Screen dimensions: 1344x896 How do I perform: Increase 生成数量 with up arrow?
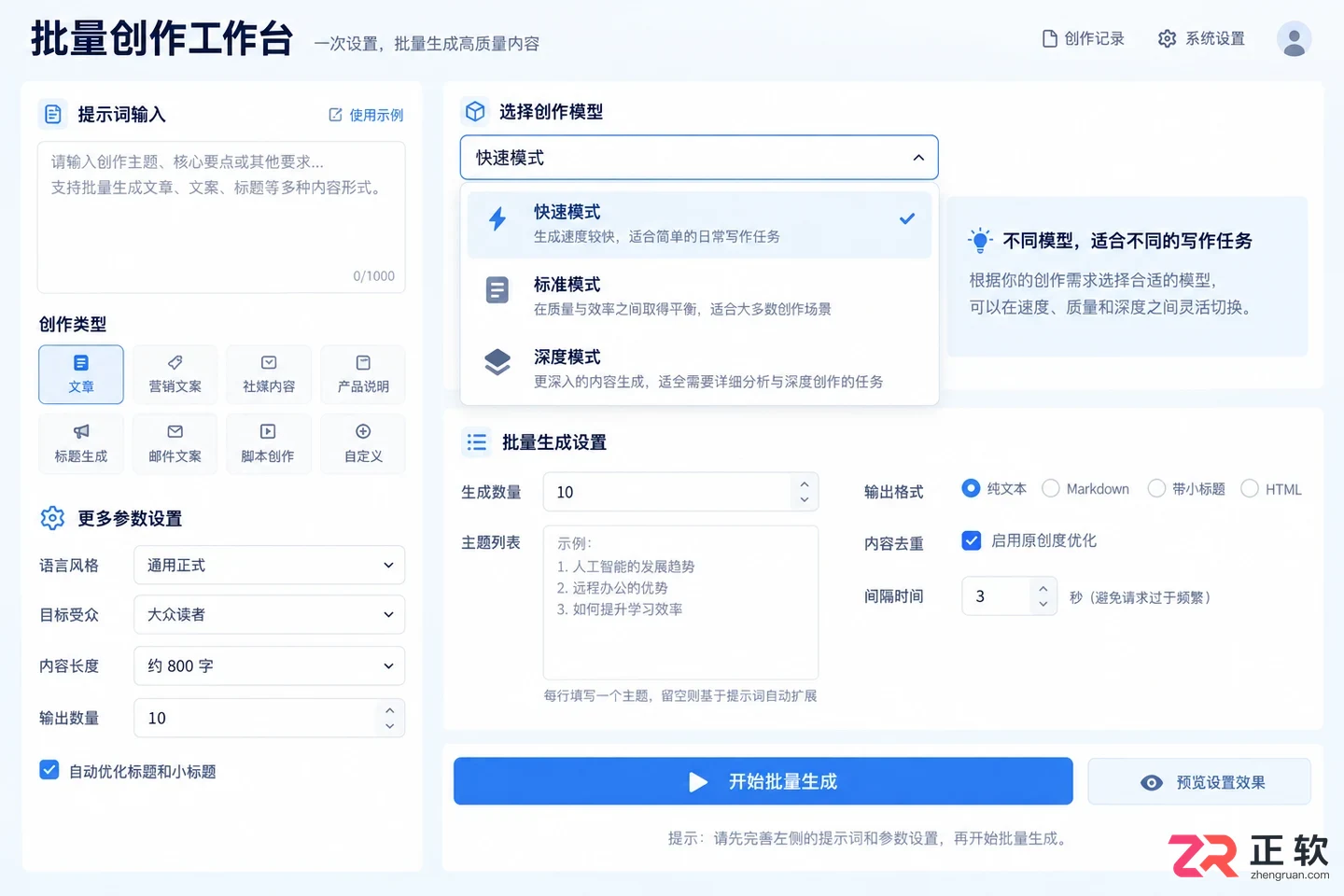[805, 483]
